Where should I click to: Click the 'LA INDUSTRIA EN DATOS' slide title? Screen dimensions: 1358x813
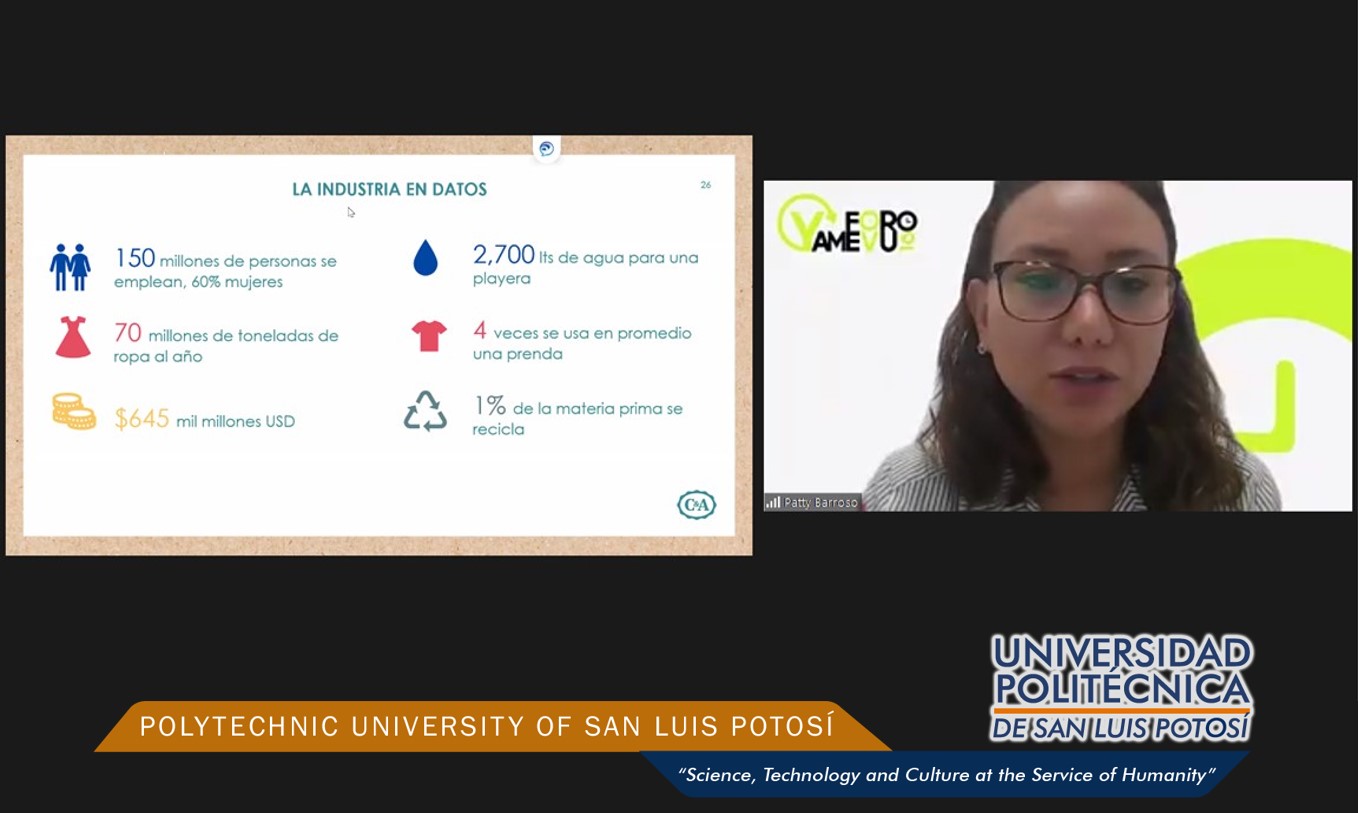coord(389,189)
